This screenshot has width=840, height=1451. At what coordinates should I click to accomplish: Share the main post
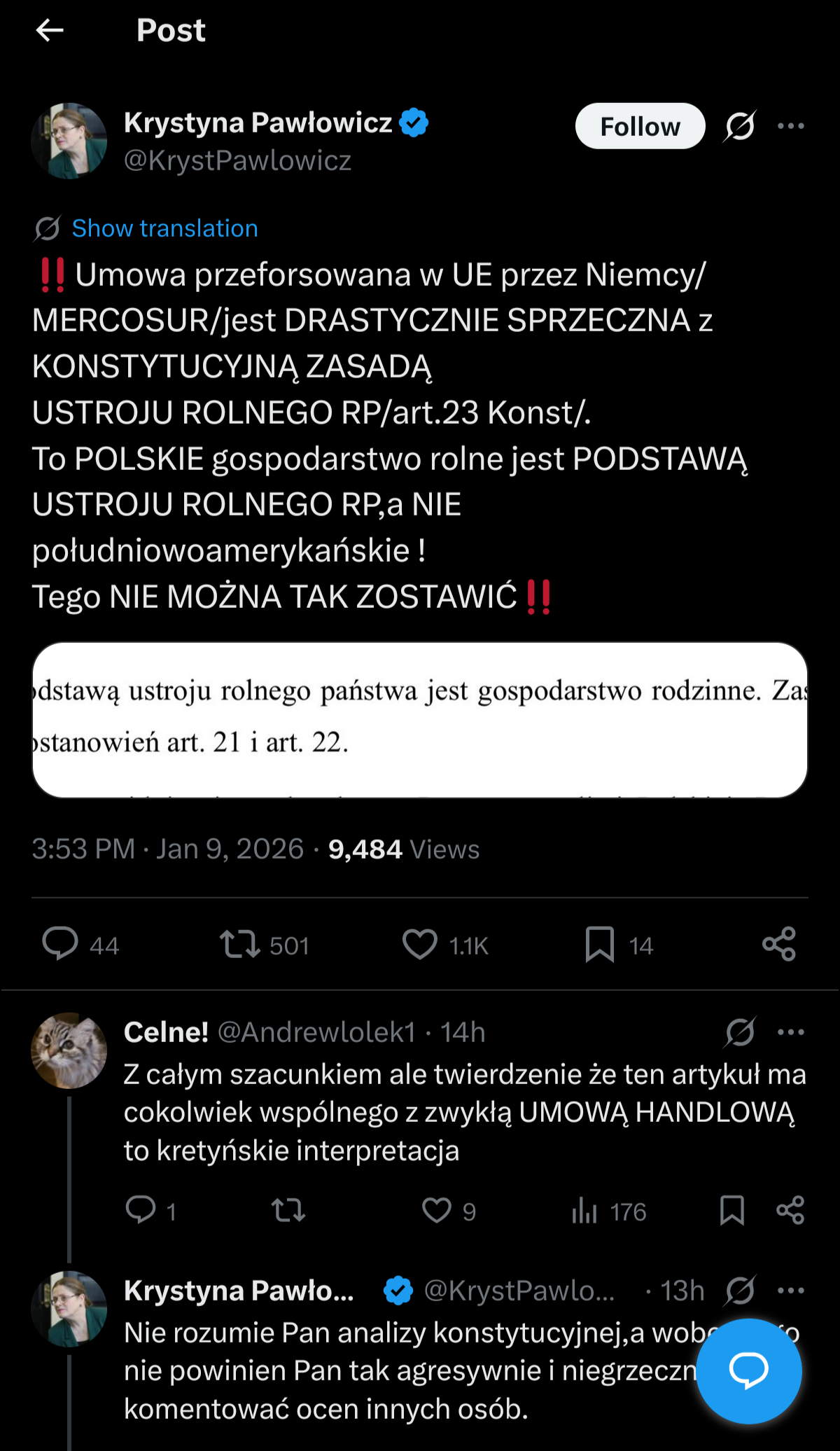(779, 943)
